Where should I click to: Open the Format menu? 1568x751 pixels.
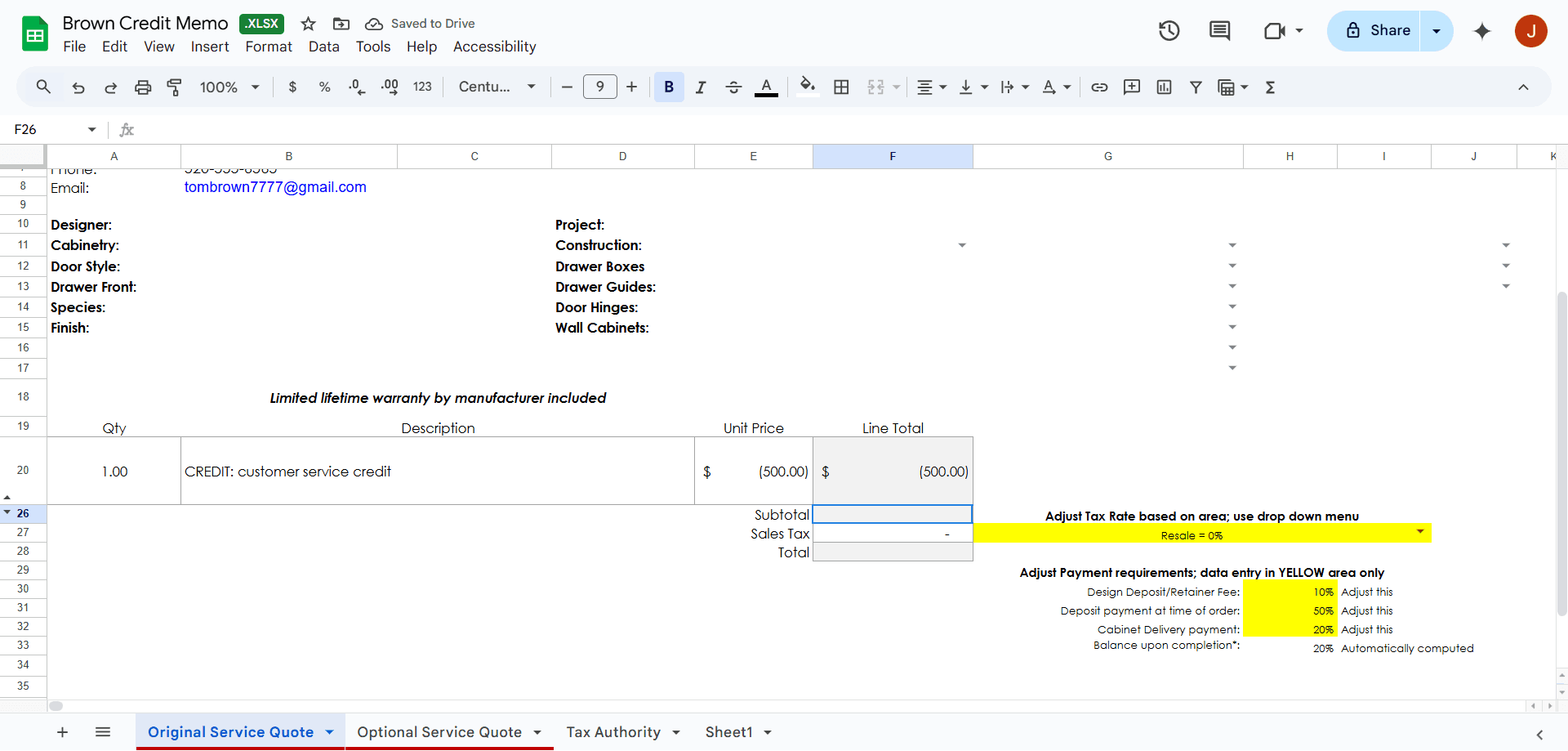point(269,47)
